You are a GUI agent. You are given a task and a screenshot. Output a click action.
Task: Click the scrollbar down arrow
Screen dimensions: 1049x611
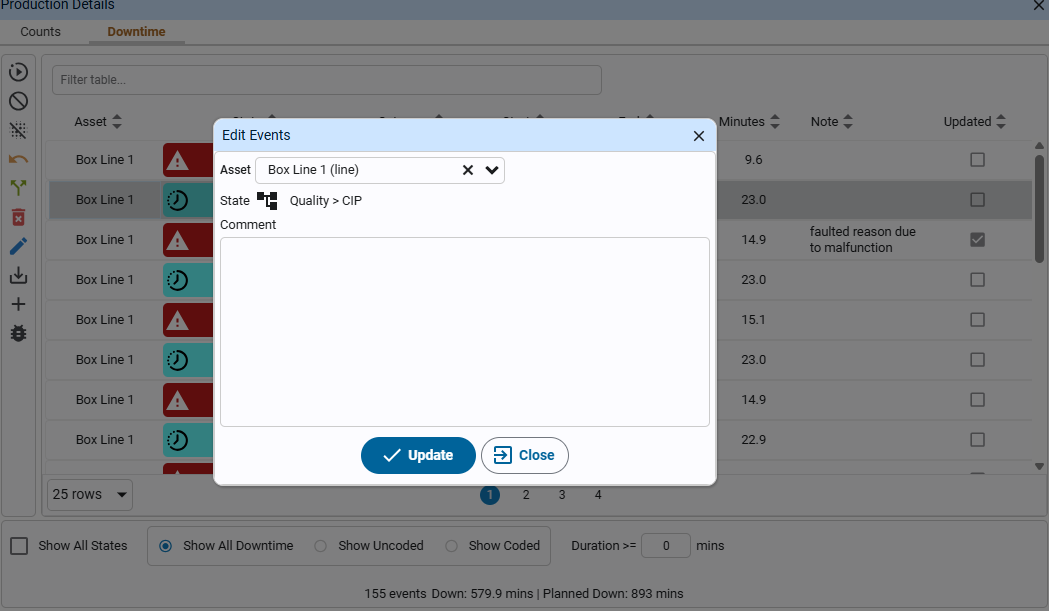(x=1039, y=466)
